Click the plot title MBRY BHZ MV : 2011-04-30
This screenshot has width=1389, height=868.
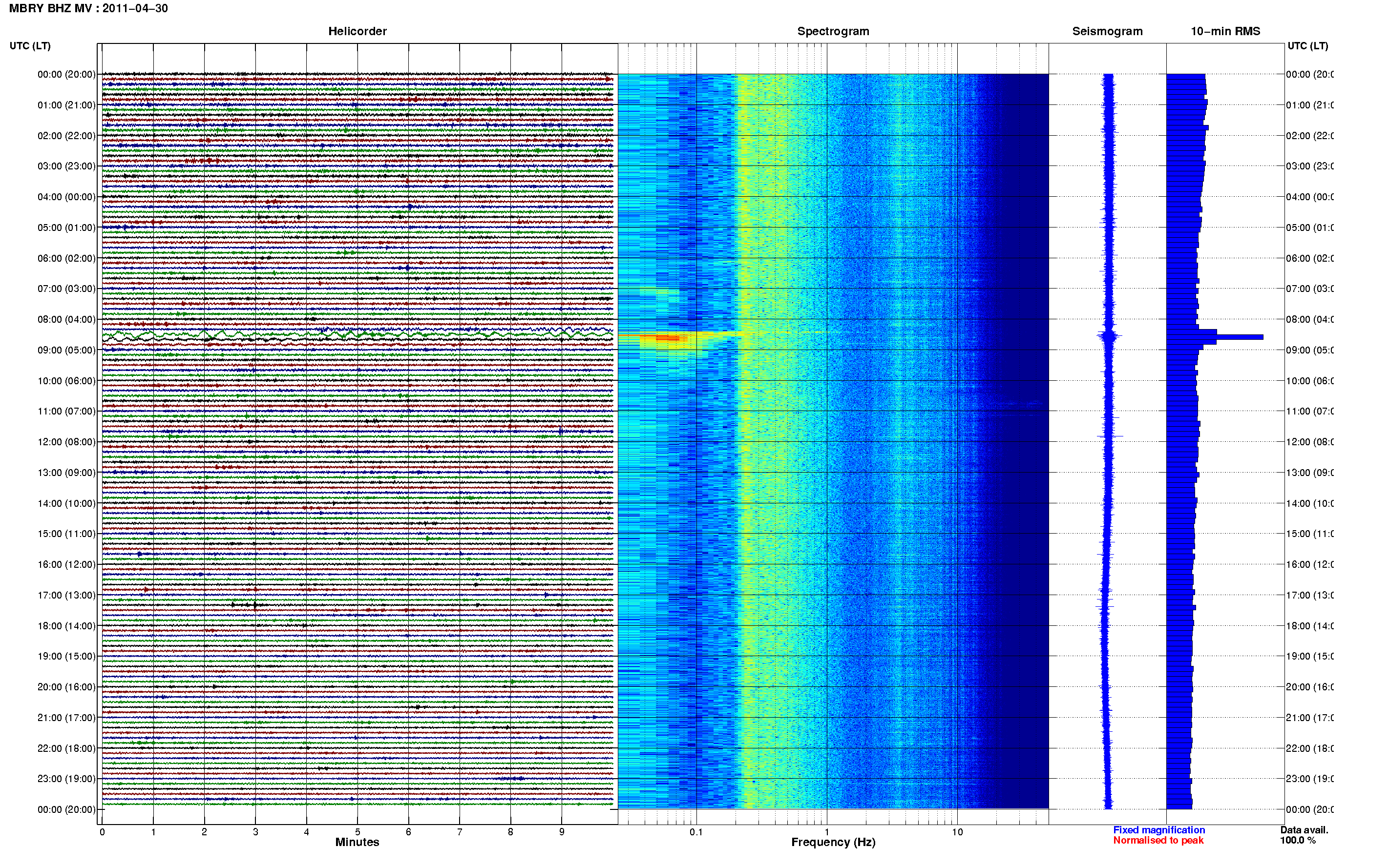coord(88,9)
